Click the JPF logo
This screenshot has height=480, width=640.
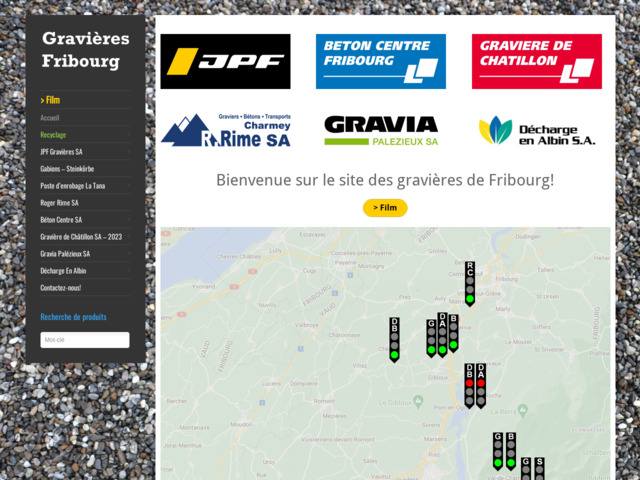(225, 62)
